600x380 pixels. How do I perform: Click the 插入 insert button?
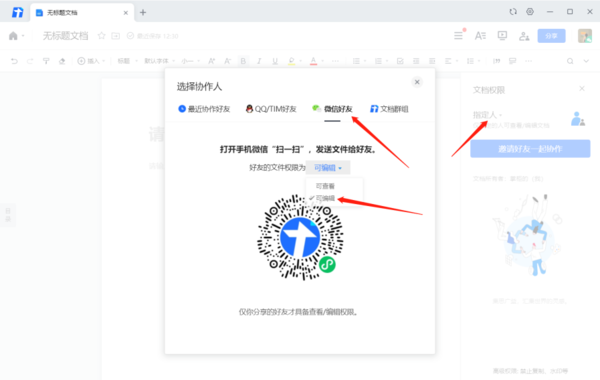[x=91, y=61]
